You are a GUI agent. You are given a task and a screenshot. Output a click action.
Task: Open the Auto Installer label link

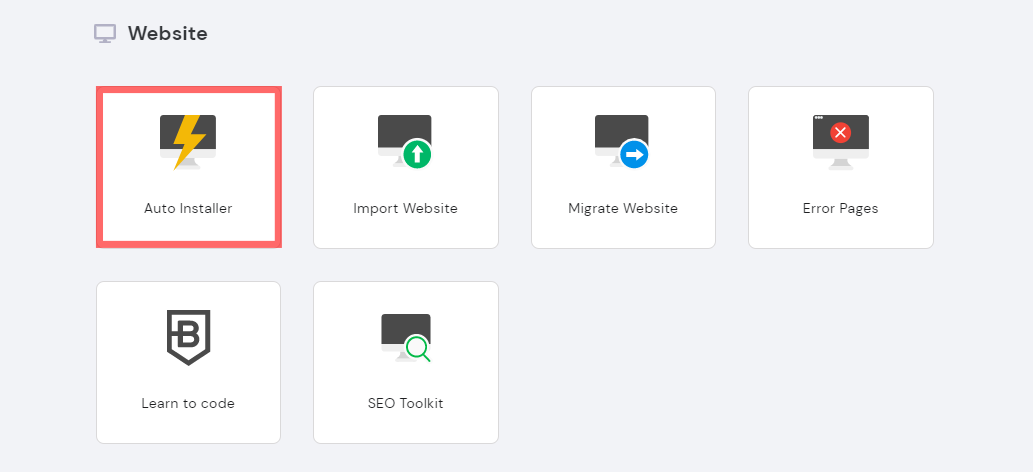tap(188, 209)
